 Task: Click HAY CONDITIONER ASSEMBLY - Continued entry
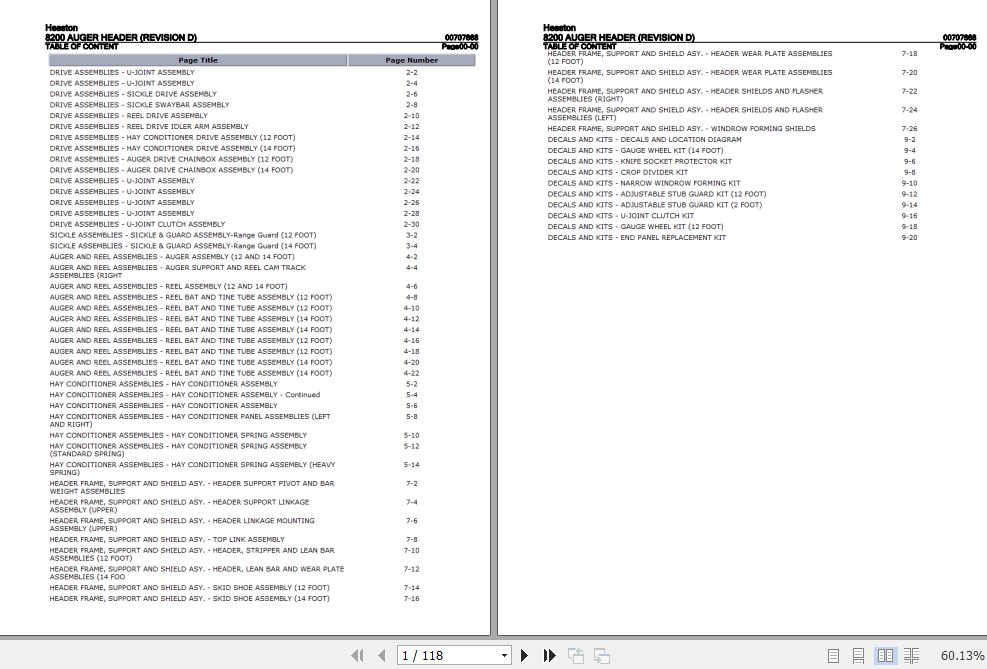pos(184,395)
